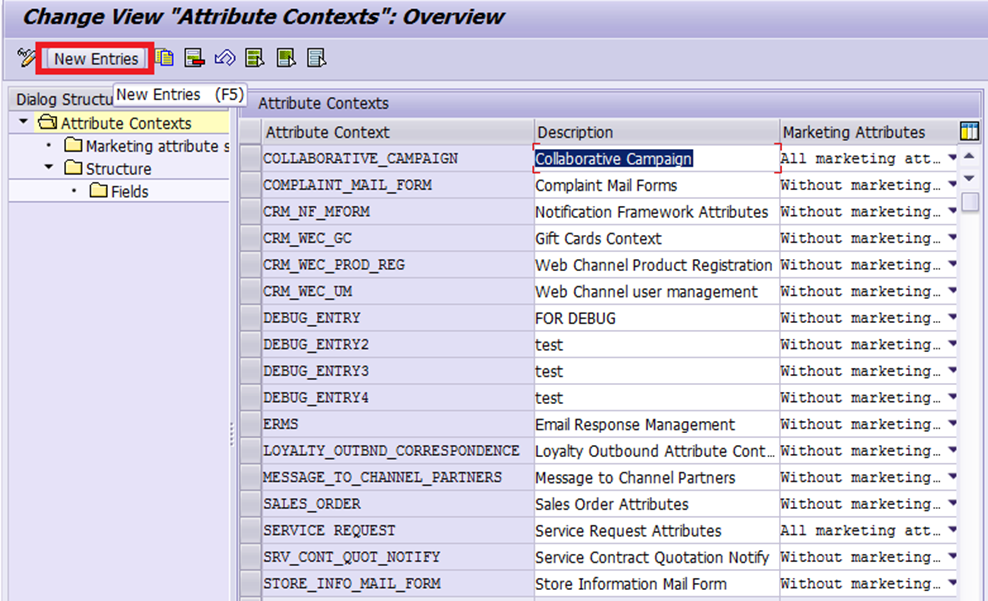Select row marker for DEBUG_ENTRY

click(x=250, y=318)
